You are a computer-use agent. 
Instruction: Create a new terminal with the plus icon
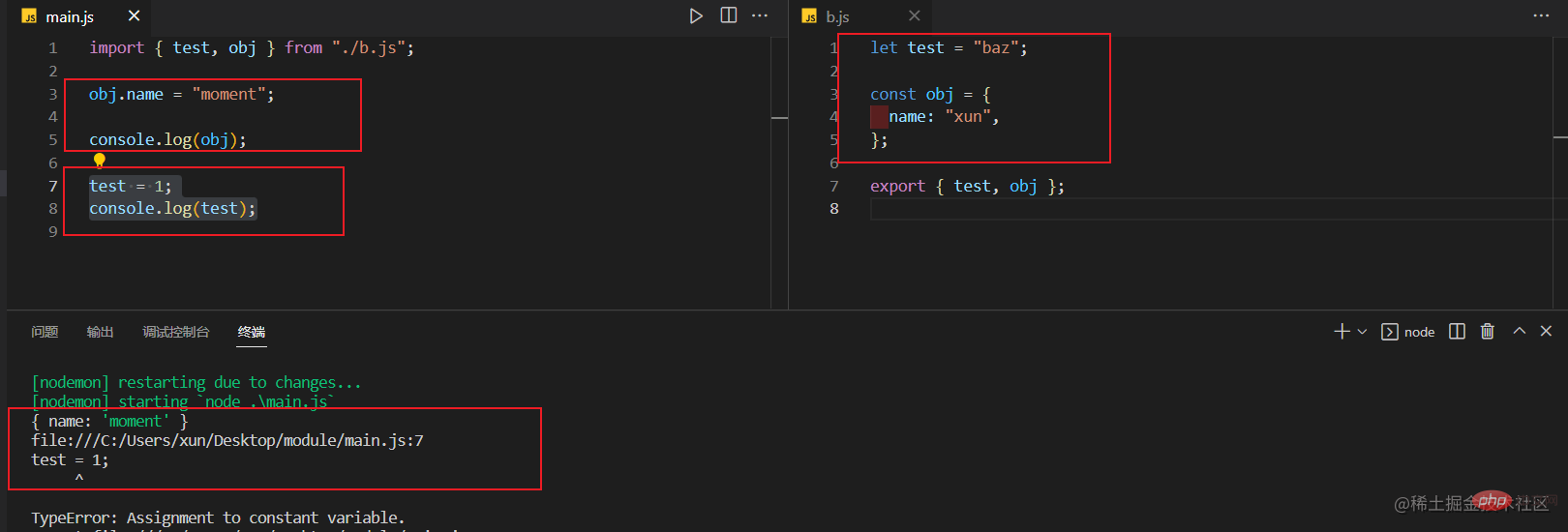(x=1342, y=332)
